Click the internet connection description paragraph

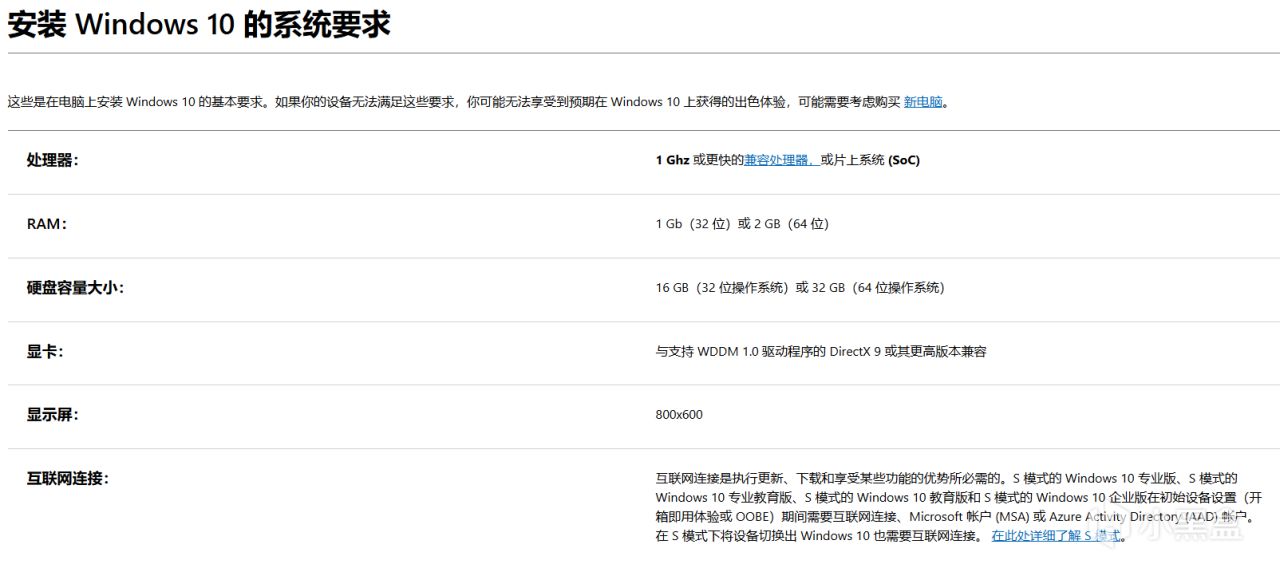[958, 507]
